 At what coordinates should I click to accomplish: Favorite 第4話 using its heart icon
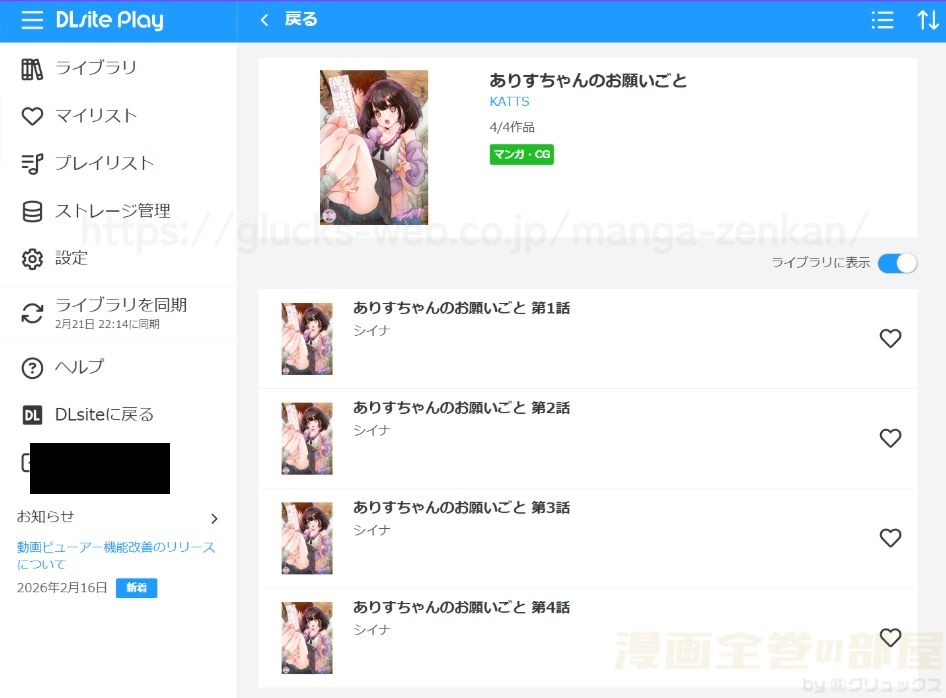point(890,637)
